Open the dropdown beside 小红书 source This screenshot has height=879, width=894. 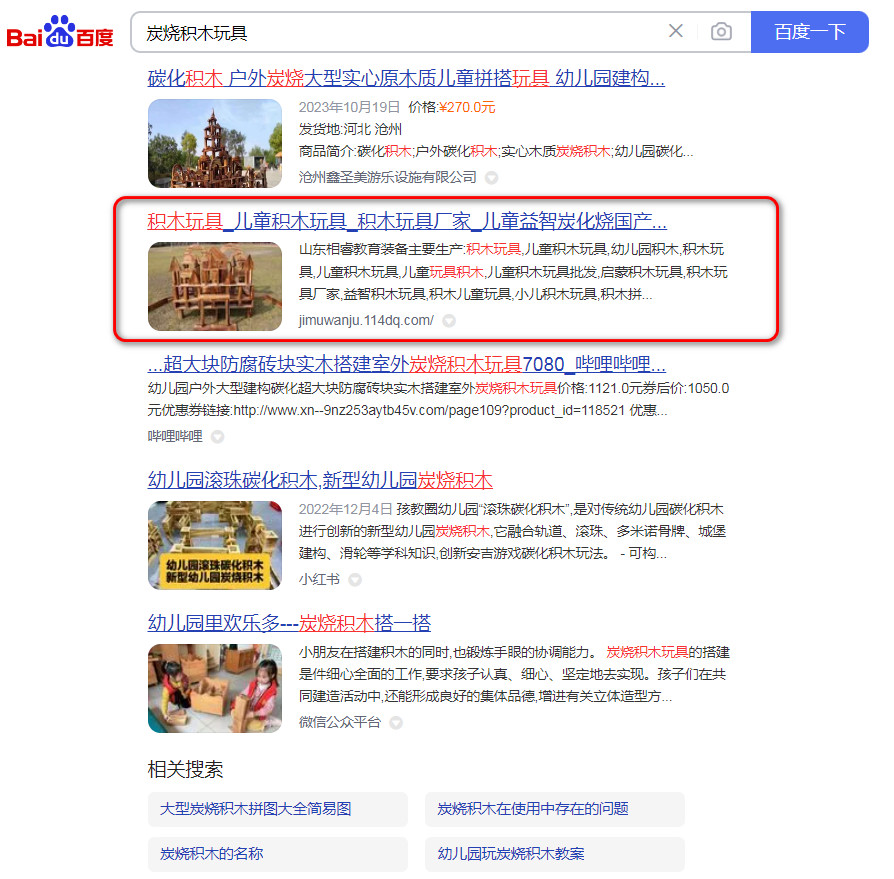(x=356, y=579)
